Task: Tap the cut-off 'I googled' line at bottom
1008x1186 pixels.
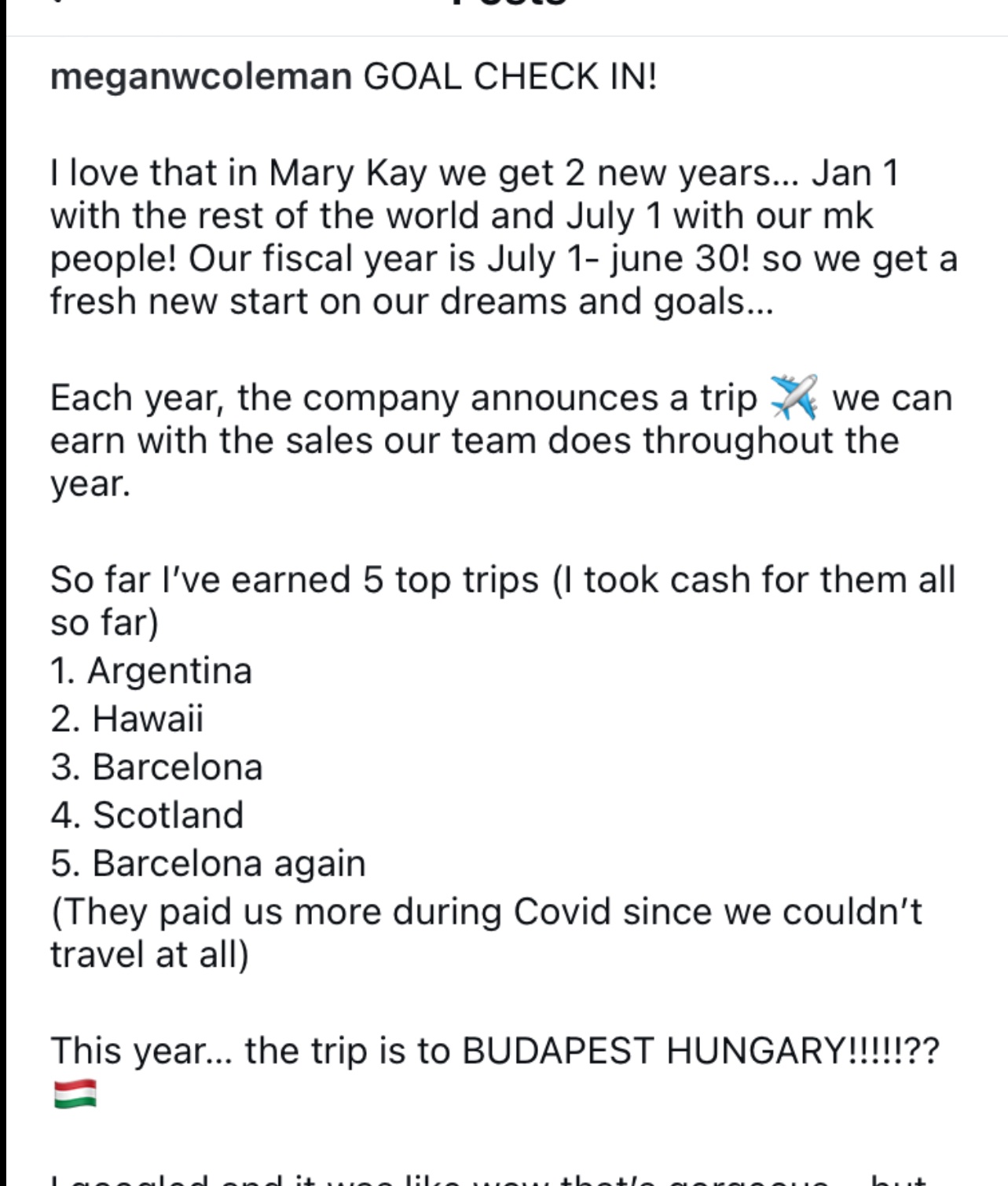Action: point(487,1180)
